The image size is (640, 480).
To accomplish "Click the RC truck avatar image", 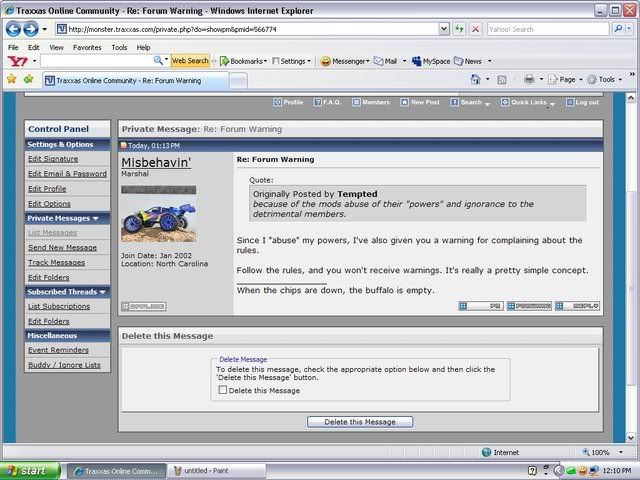I will click(158, 219).
